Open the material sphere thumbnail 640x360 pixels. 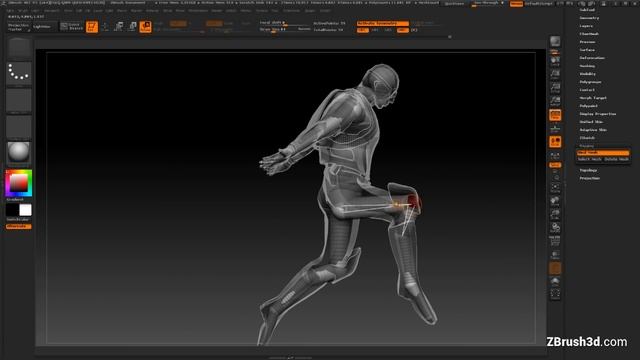[19, 153]
